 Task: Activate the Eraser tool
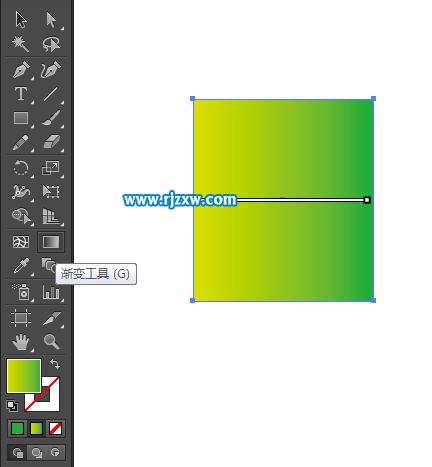pos(51,142)
